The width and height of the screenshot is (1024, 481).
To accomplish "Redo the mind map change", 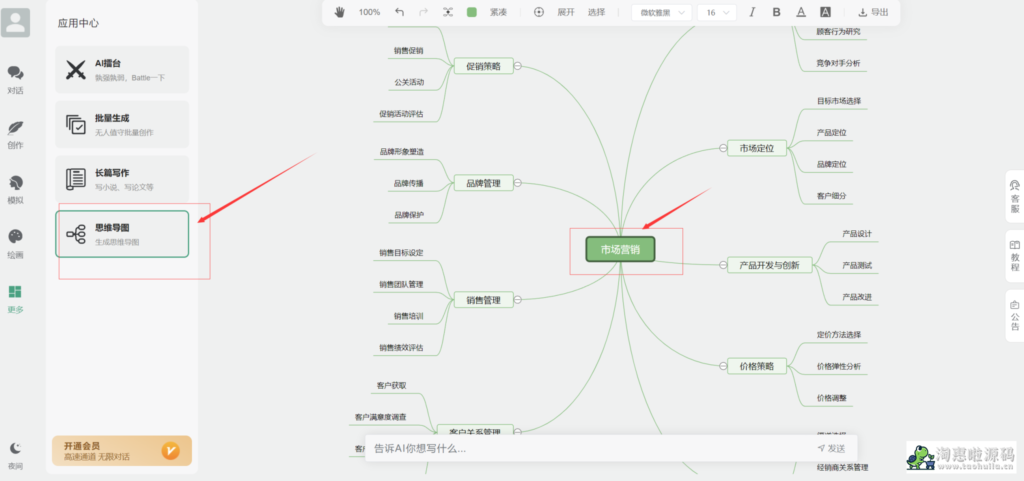I will 423,12.
